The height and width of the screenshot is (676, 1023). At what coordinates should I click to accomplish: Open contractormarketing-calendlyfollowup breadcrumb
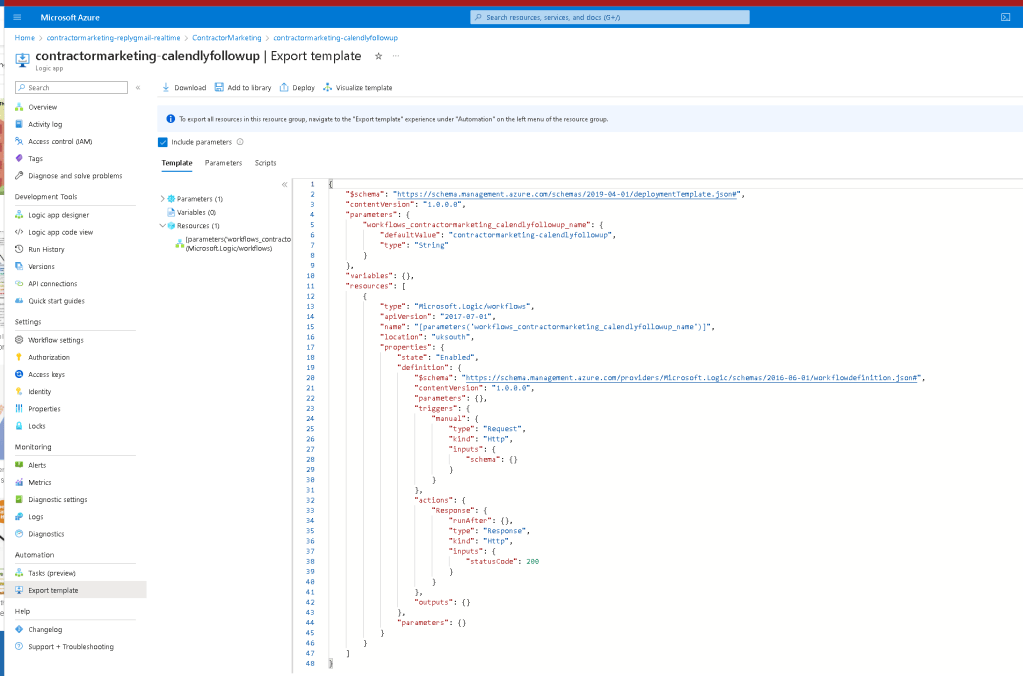pyautogui.click(x=335, y=38)
